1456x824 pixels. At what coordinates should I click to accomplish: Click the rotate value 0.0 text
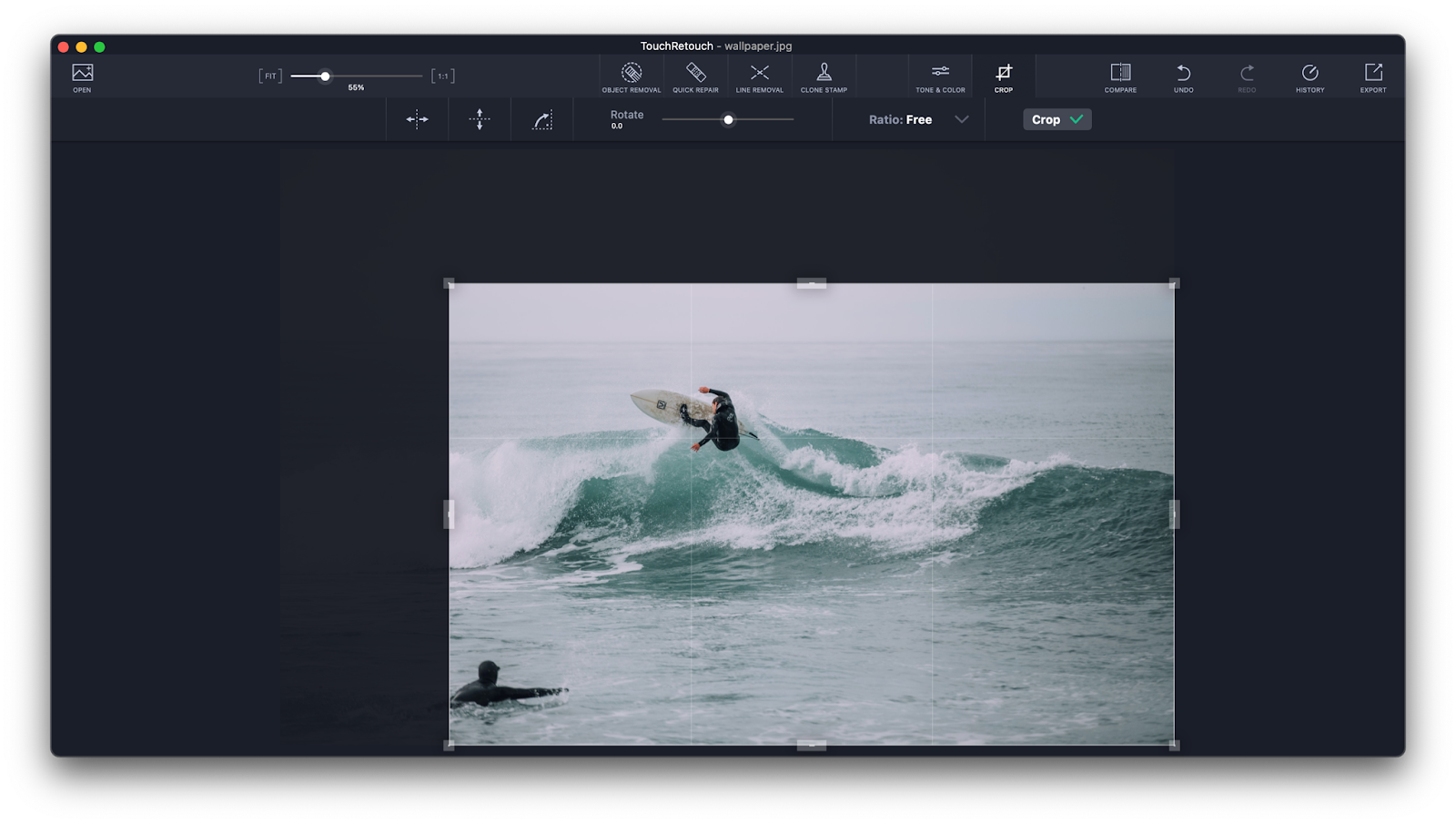click(x=617, y=127)
